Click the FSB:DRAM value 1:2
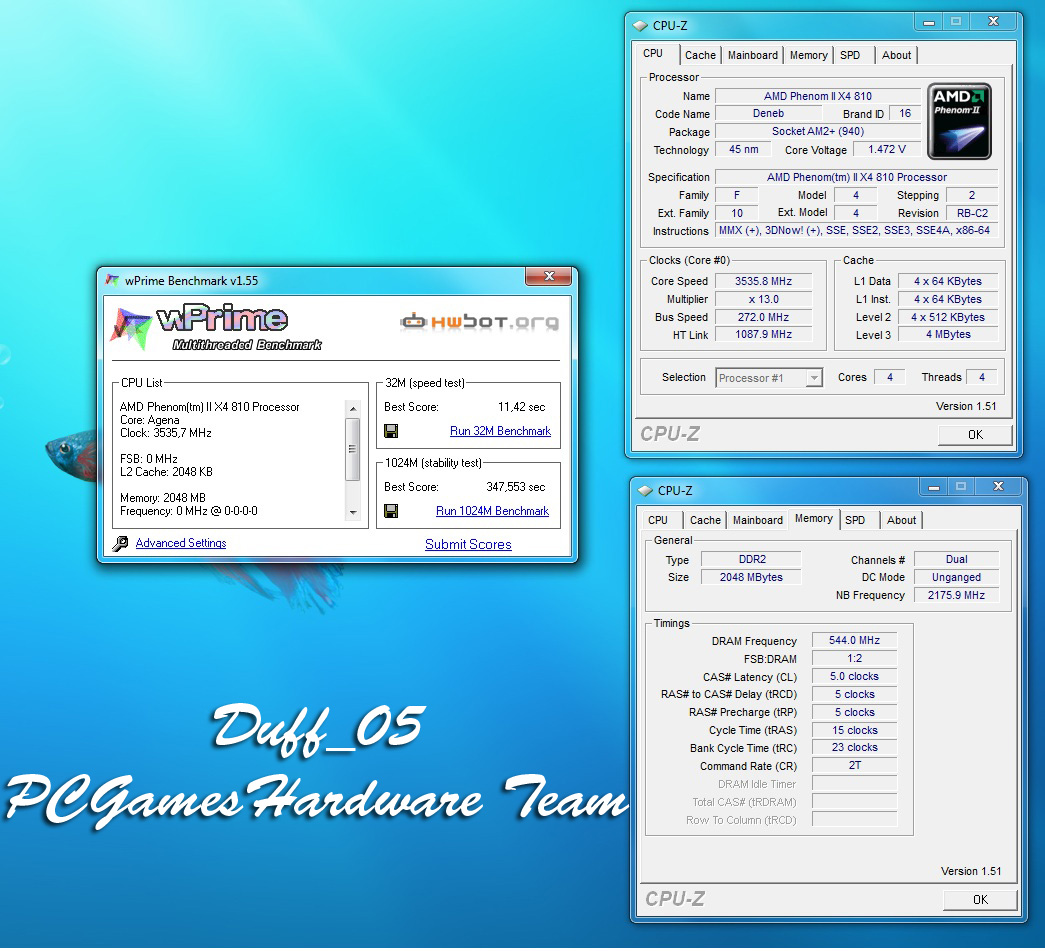This screenshot has height=951, width=1045. point(854,658)
